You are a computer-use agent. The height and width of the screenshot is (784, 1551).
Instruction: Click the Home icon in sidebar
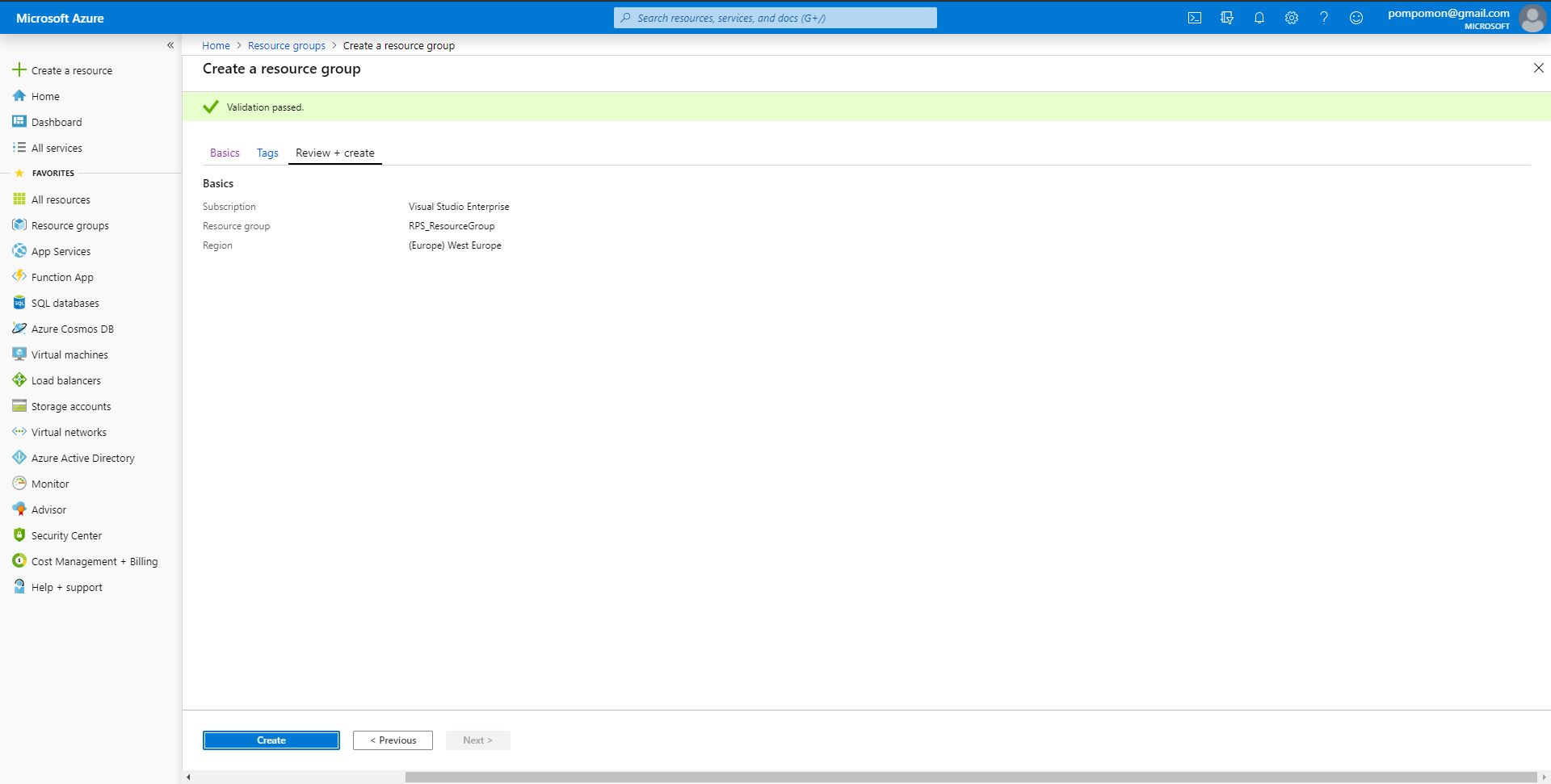[19, 96]
